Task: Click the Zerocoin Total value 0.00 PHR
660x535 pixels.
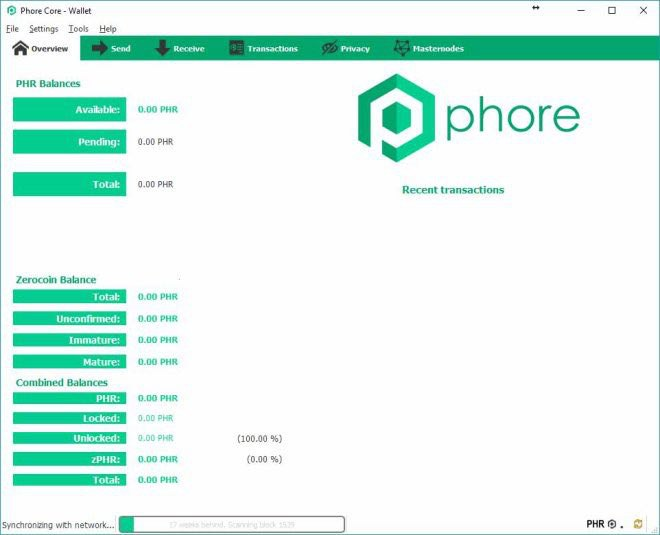Action: (158, 297)
